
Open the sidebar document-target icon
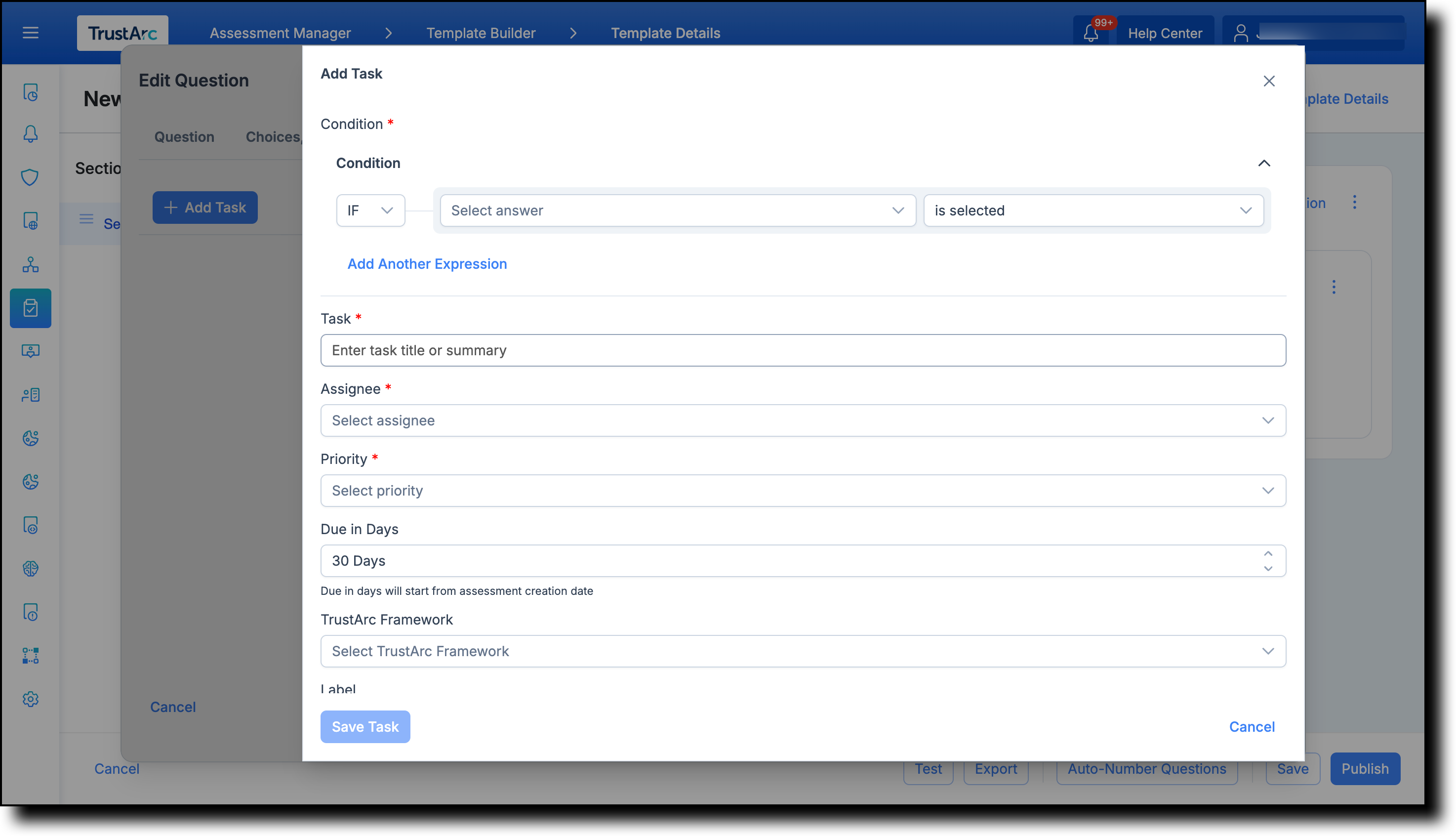click(x=31, y=525)
